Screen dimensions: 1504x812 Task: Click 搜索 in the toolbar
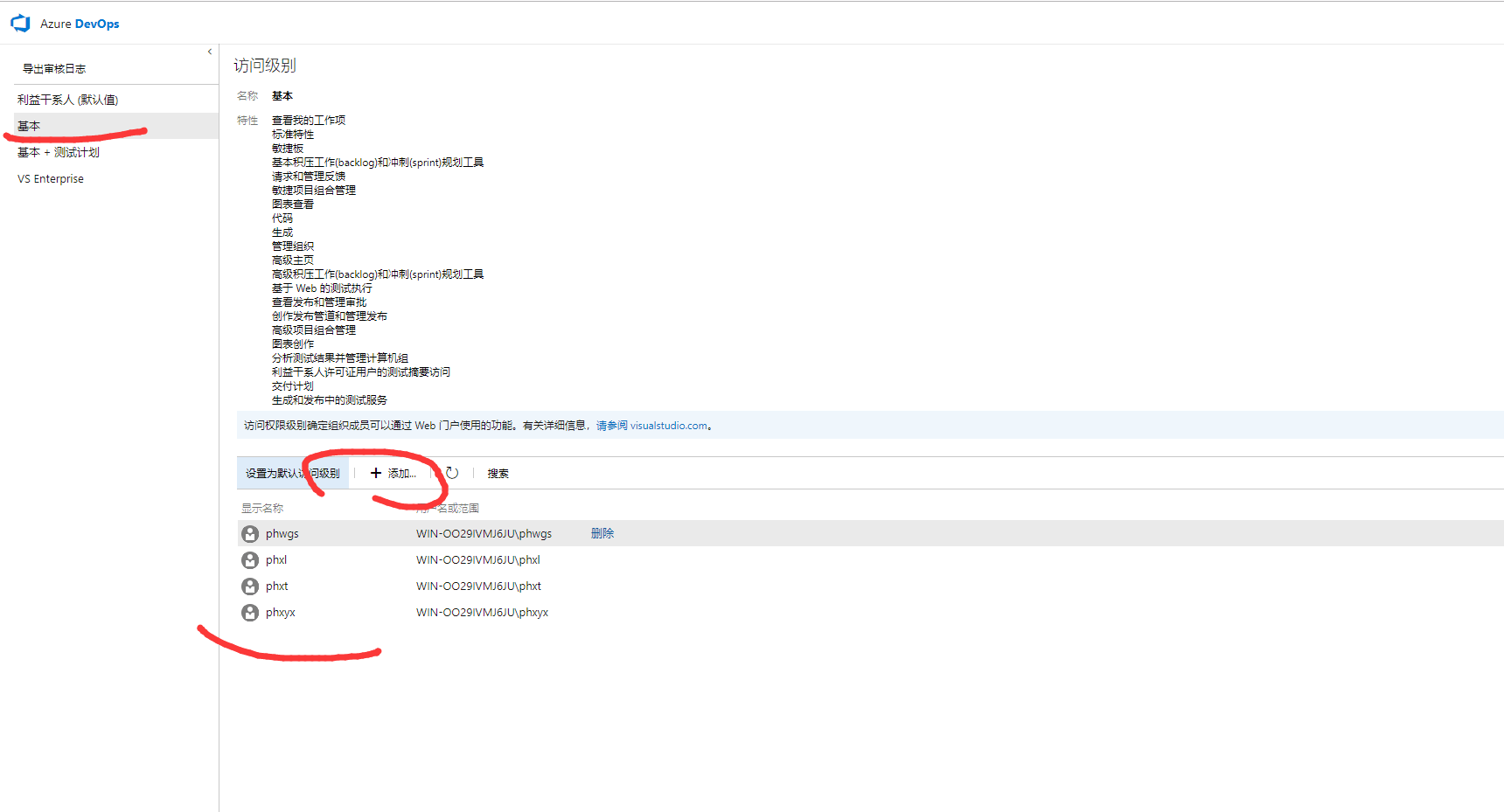[x=498, y=473]
